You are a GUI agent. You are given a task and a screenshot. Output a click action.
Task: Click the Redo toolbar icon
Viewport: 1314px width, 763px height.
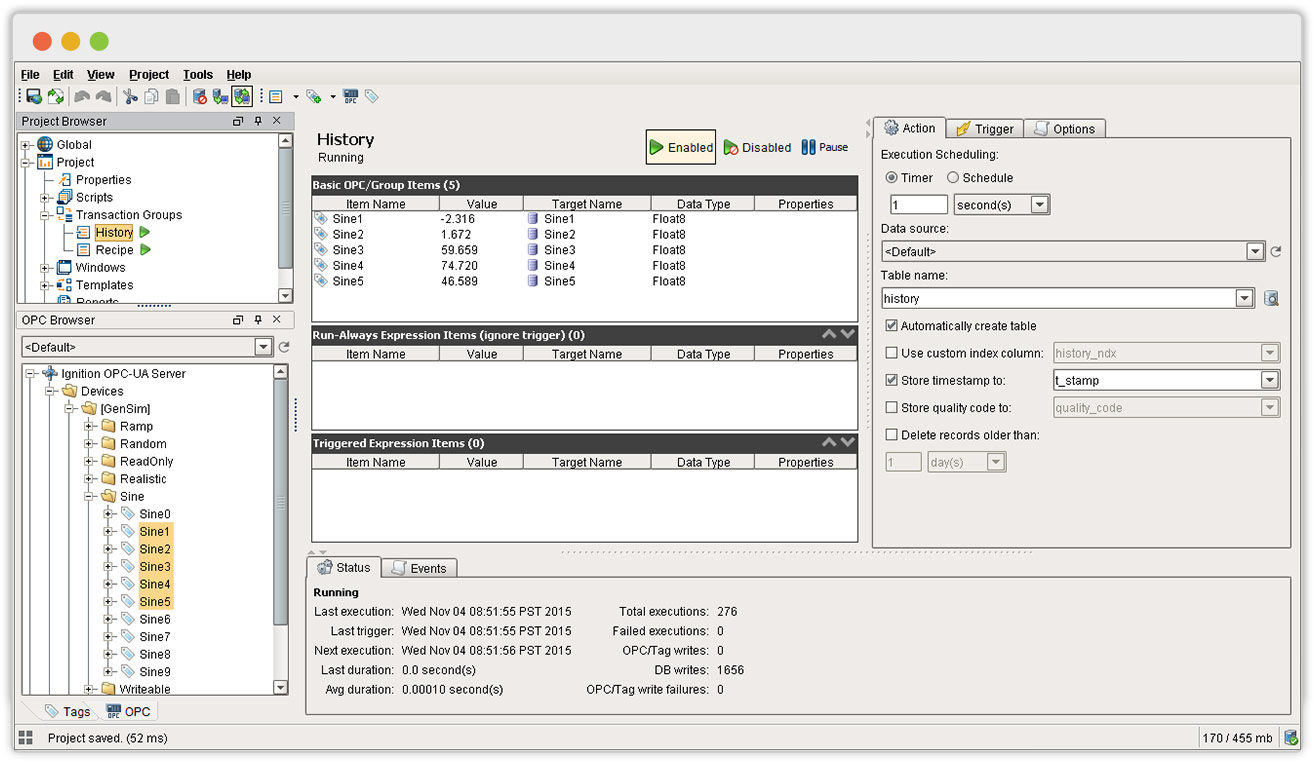click(x=102, y=96)
